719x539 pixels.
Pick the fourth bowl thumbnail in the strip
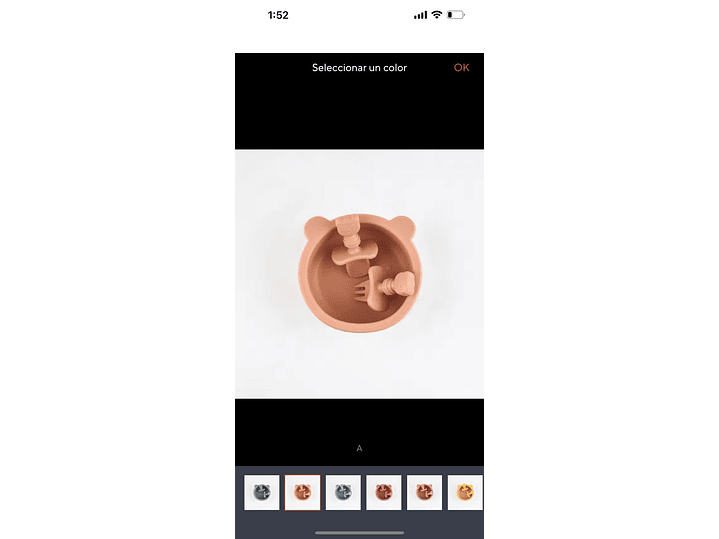pyautogui.click(x=384, y=492)
